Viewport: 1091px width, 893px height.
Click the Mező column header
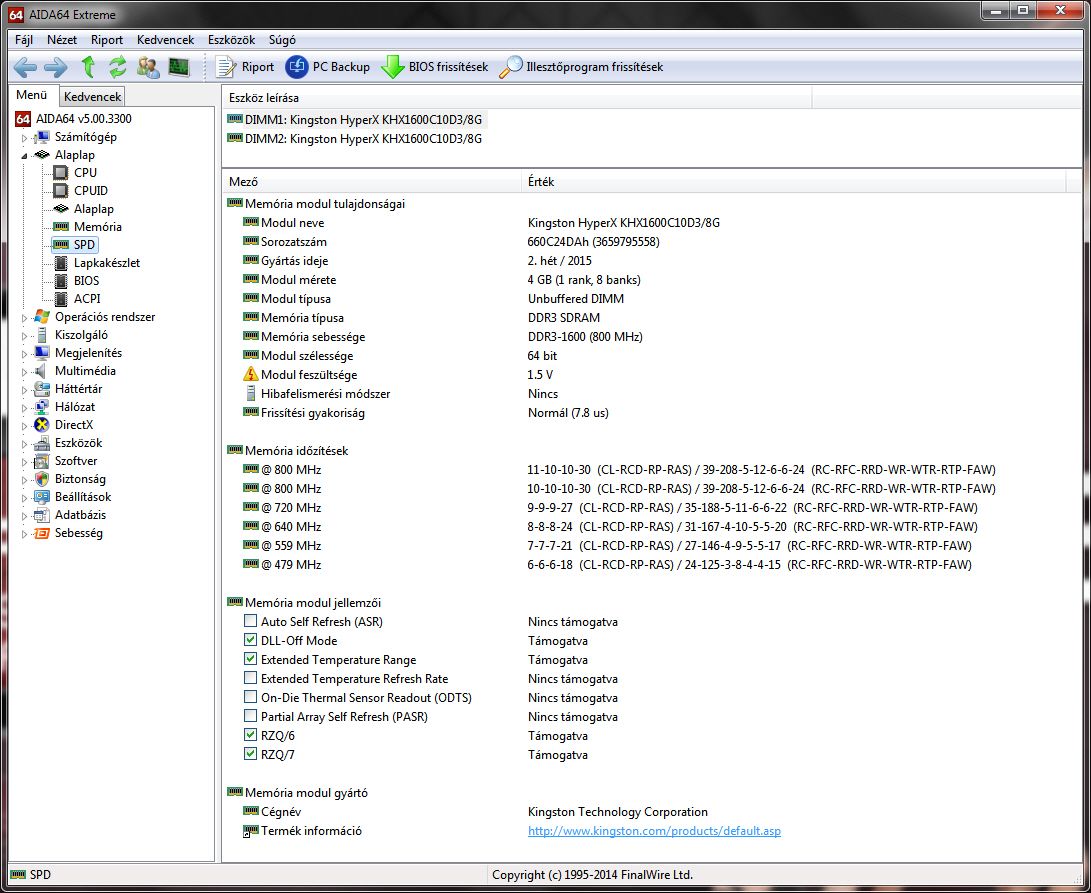(x=372, y=182)
